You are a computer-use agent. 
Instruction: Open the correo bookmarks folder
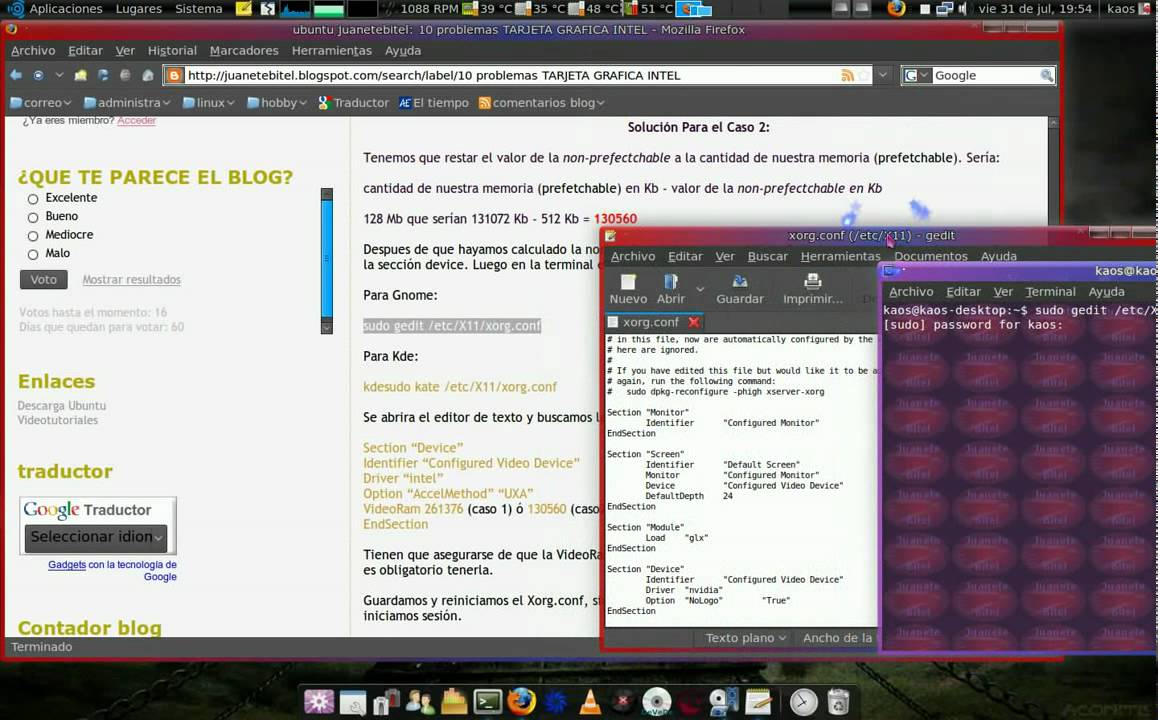40,103
